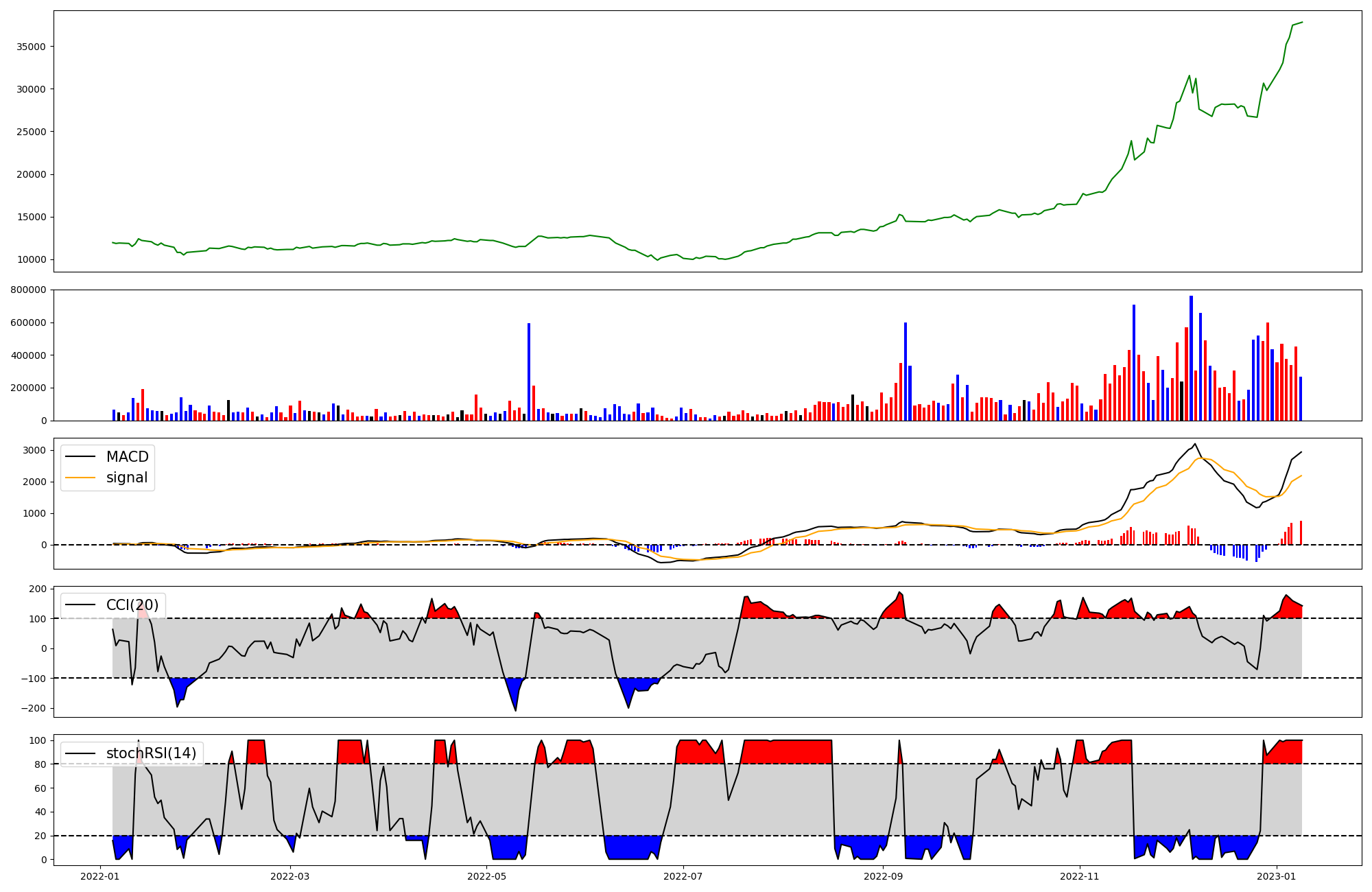This screenshot has height=892, width=1372.
Task: Click the 10000 price axis label
Action: [x=32, y=259]
